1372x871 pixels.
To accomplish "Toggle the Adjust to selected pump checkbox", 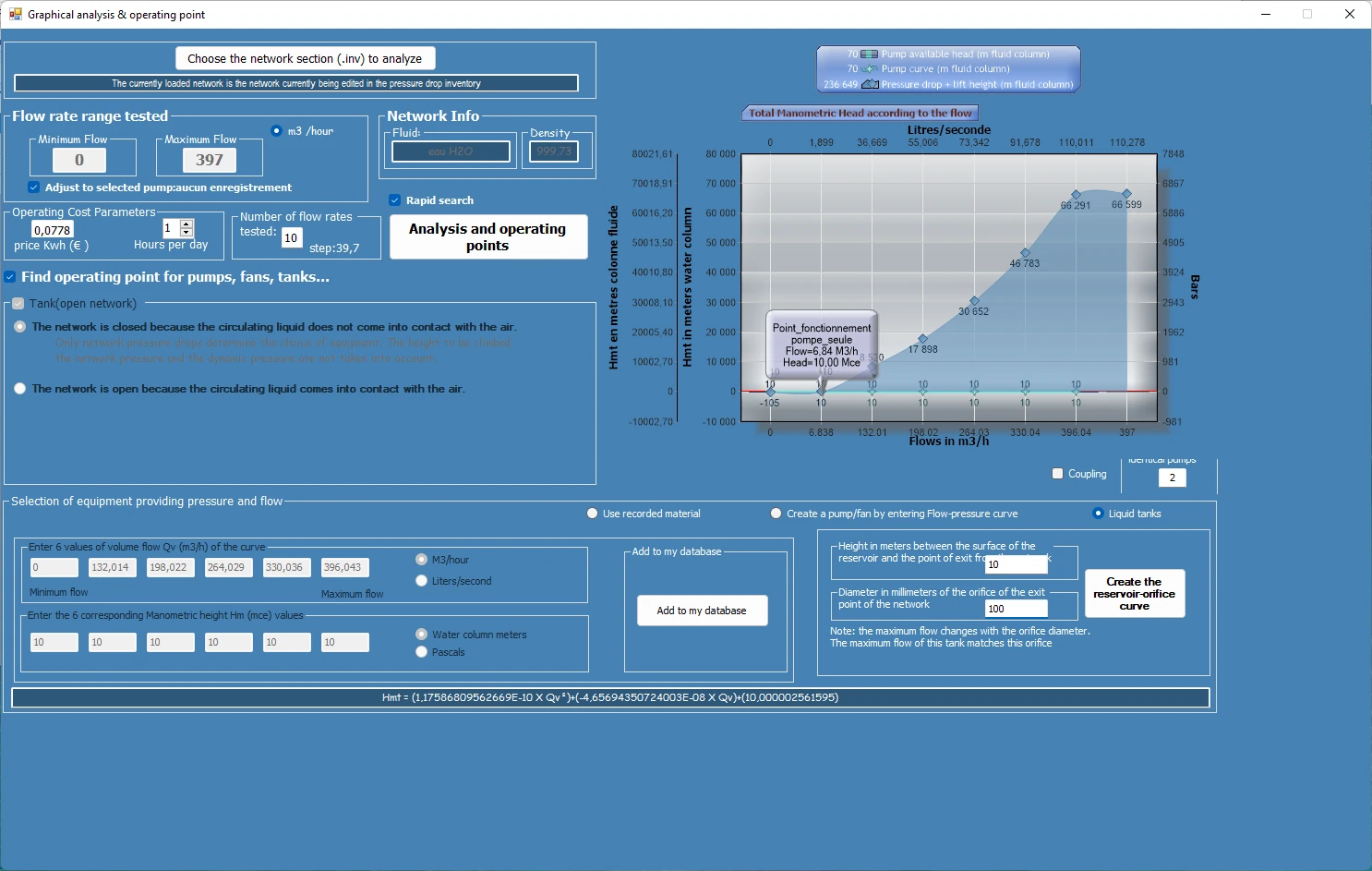I will (33, 188).
